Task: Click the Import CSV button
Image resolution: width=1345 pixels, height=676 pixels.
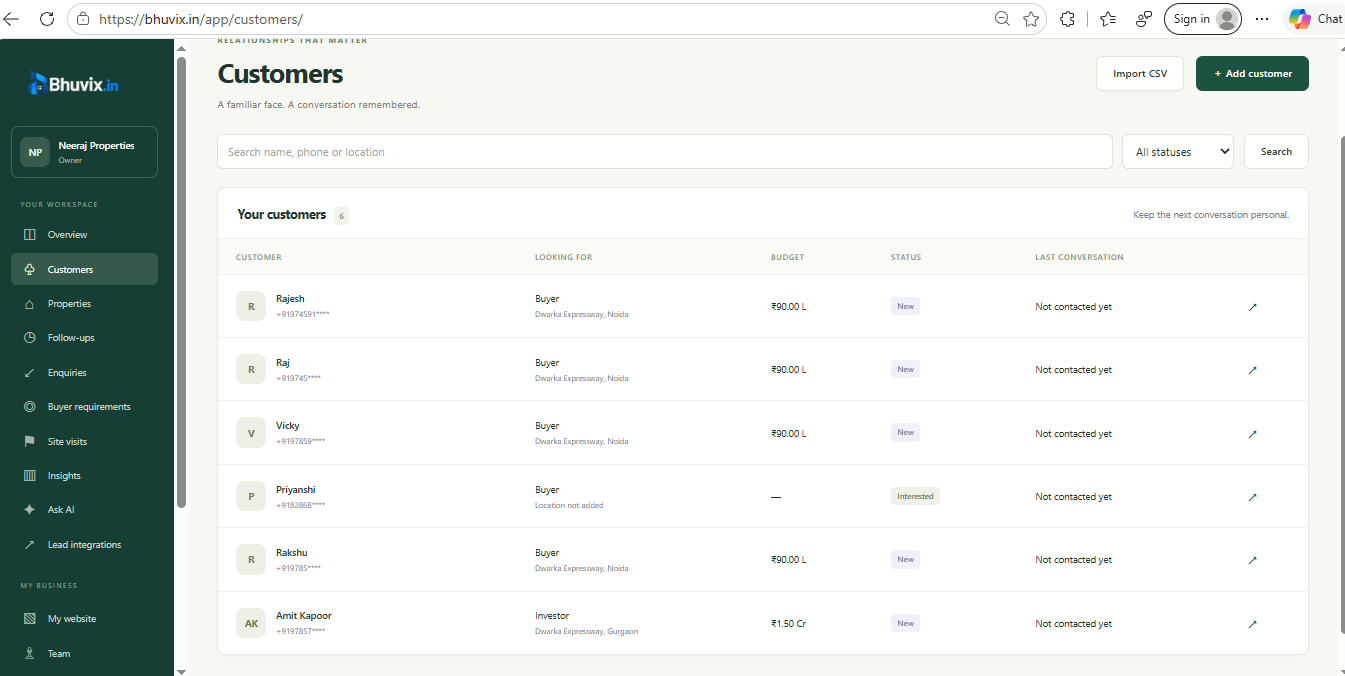Action: pyautogui.click(x=1140, y=74)
